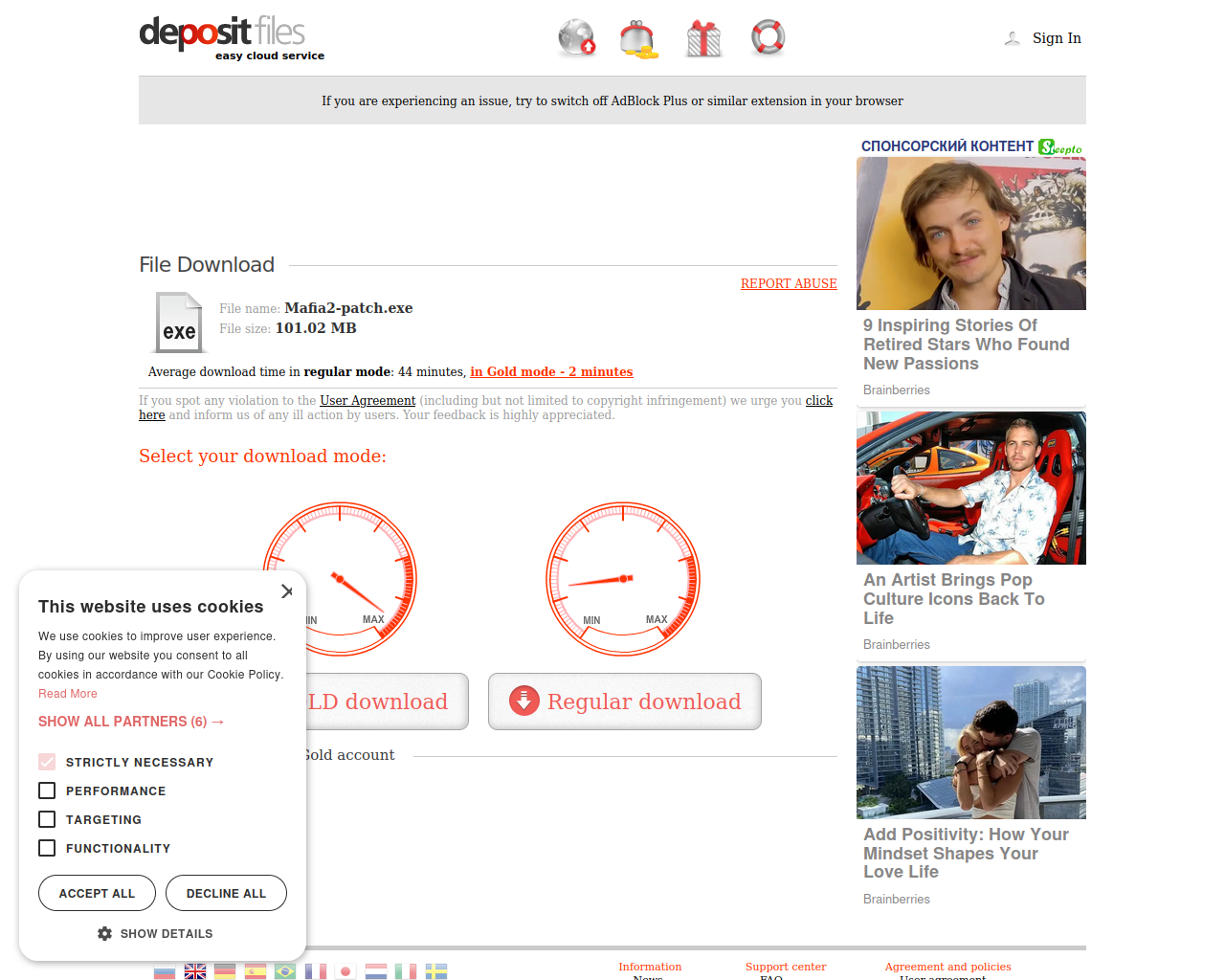Open the globe upload icon in header
Image resolution: width=1225 pixels, height=980 pixels.
tap(577, 38)
